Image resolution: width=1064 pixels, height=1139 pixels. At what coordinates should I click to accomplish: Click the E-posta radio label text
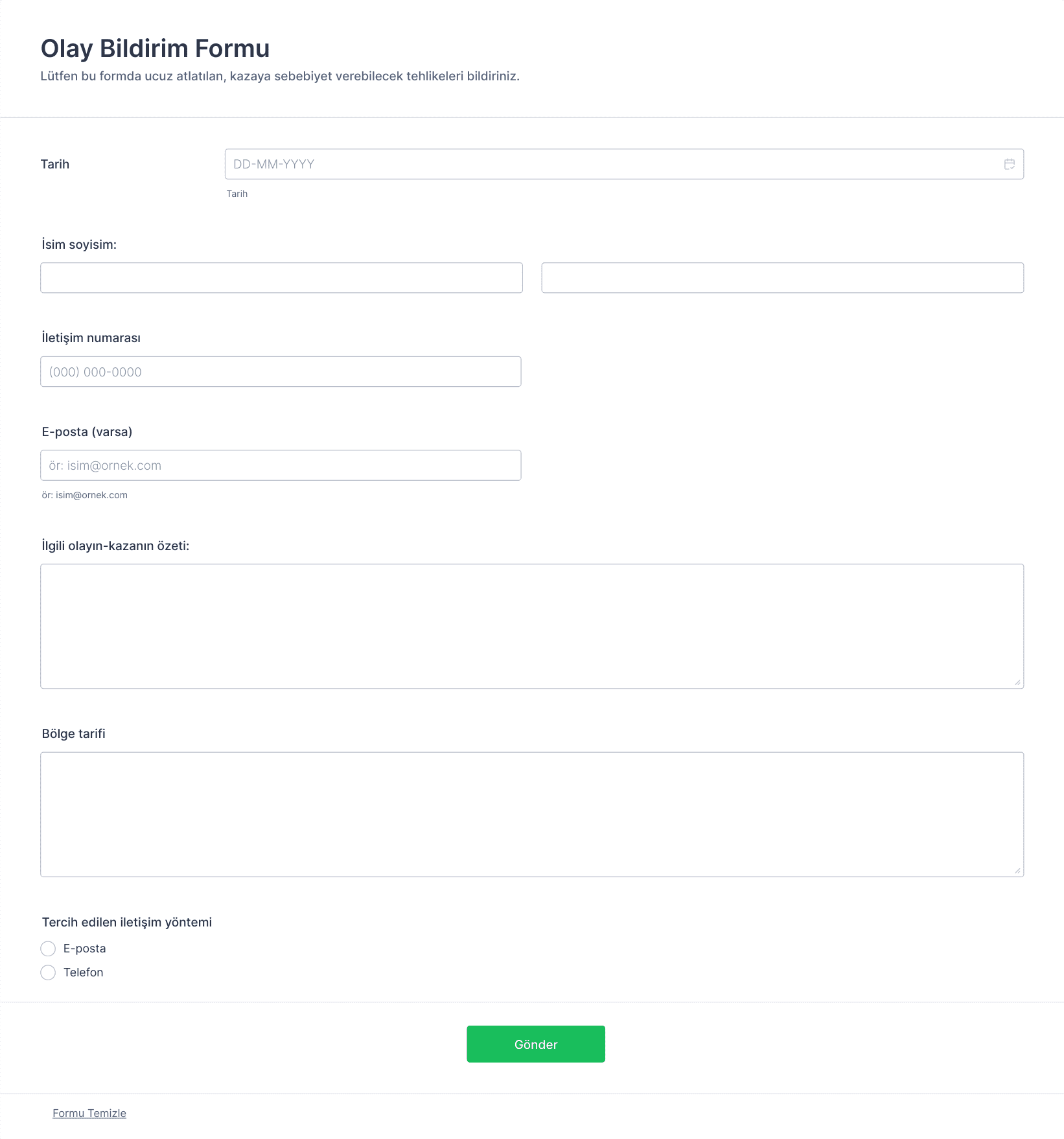click(85, 949)
